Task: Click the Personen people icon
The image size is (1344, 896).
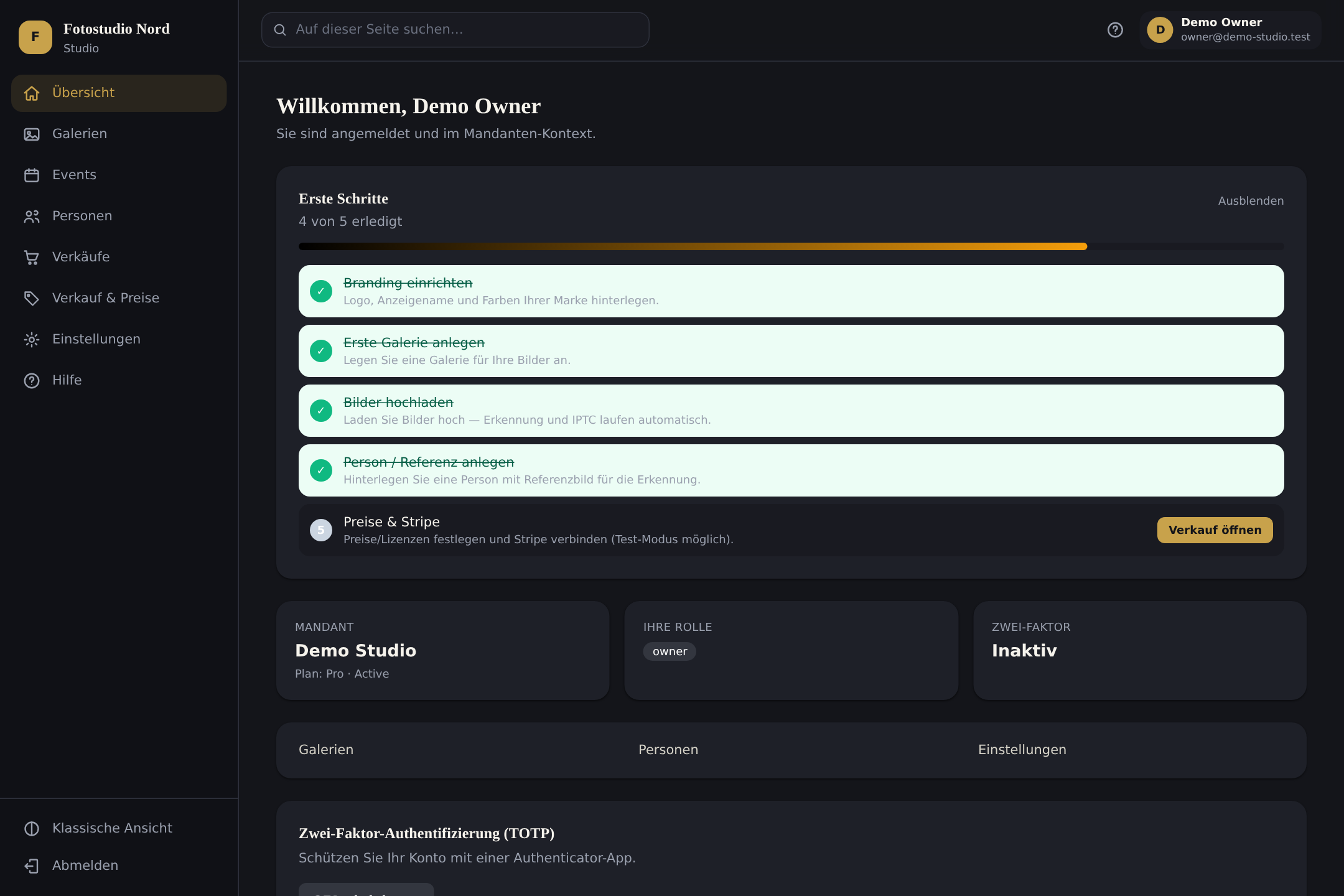Action: 32,217
